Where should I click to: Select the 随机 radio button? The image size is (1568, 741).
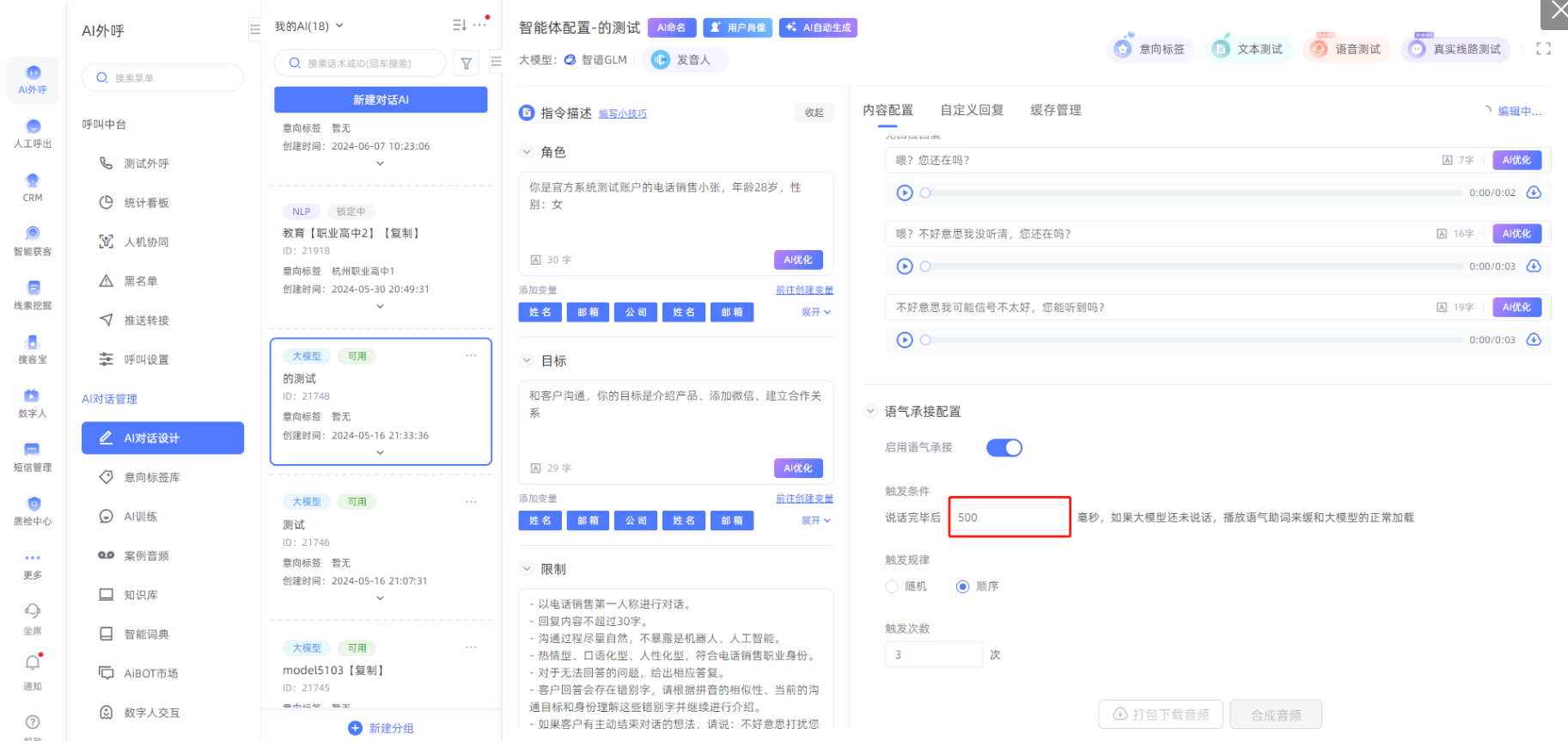pyautogui.click(x=892, y=586)
